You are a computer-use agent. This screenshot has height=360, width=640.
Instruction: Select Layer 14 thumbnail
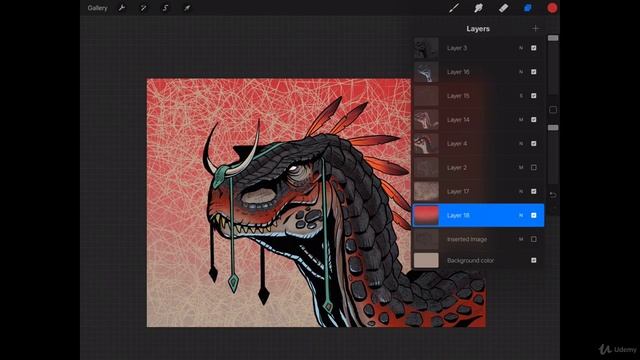pos(426,120)
